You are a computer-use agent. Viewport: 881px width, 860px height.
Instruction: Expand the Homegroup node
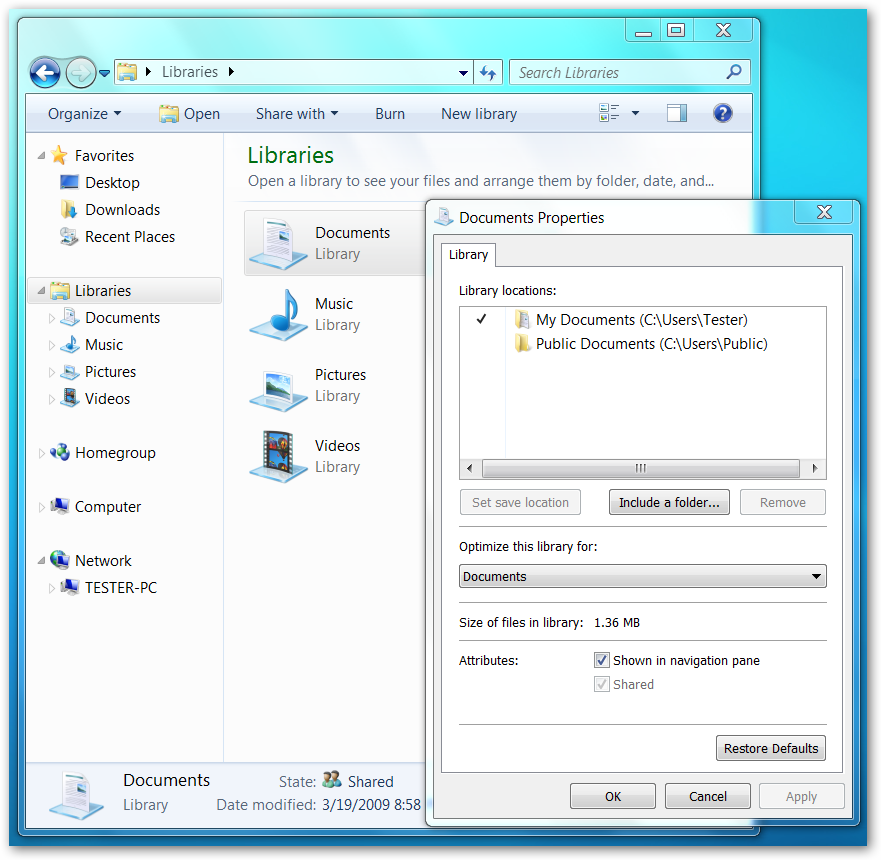pyautogui.click(x=42, y=453)
